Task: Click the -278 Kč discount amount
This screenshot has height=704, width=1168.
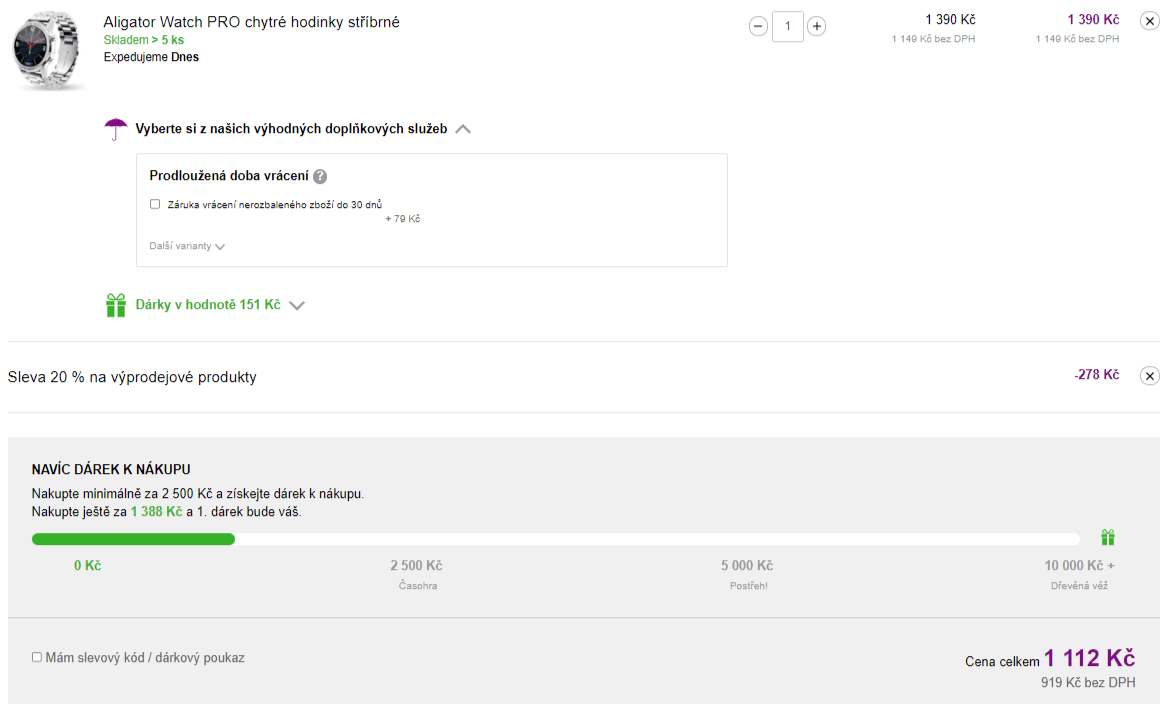Action: (1096, 375)
